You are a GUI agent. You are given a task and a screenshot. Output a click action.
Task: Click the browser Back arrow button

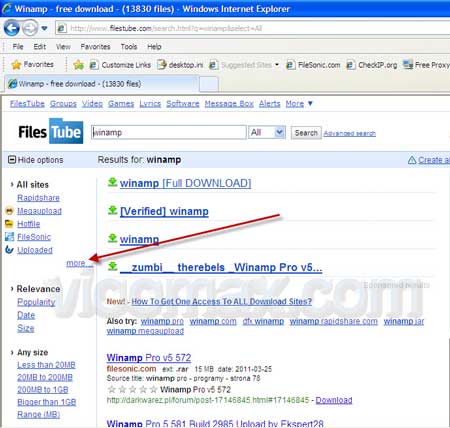coord(12,28)
